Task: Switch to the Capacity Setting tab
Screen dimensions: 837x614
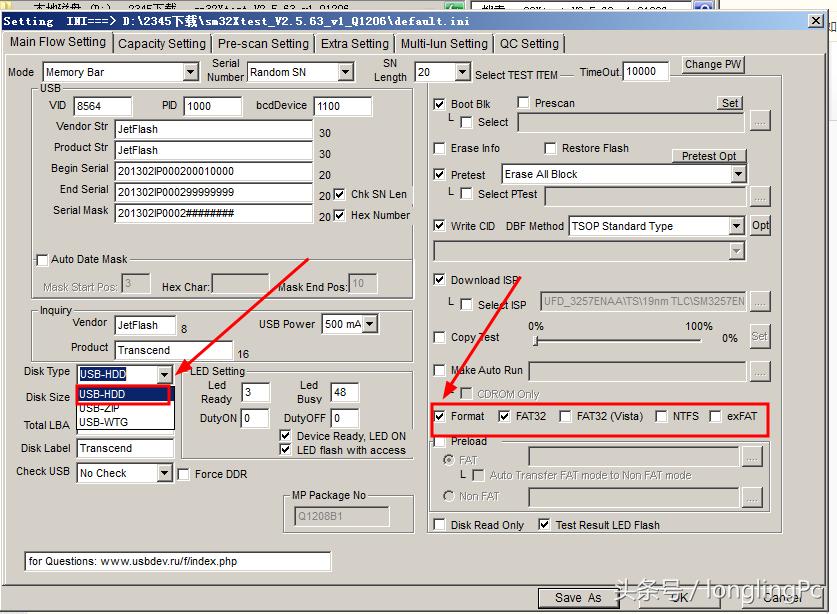Action: point(161,44)
